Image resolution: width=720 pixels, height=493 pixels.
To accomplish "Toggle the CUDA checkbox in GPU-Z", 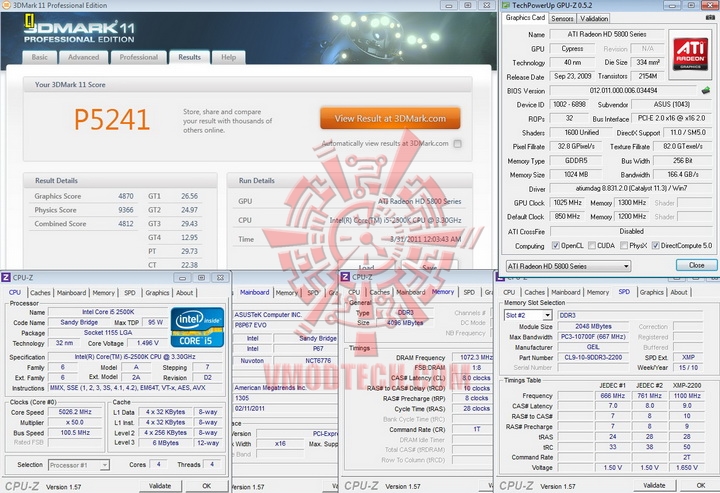I will [x=592, y=246].
